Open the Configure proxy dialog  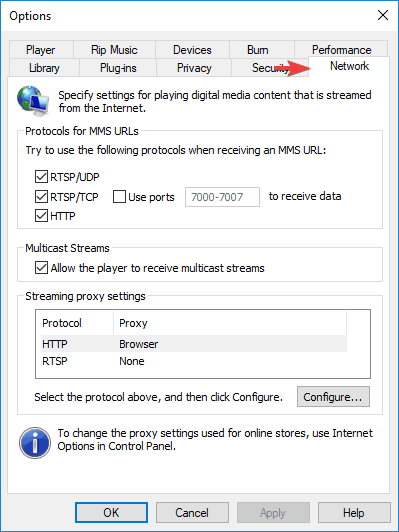(x=333, y=397)
